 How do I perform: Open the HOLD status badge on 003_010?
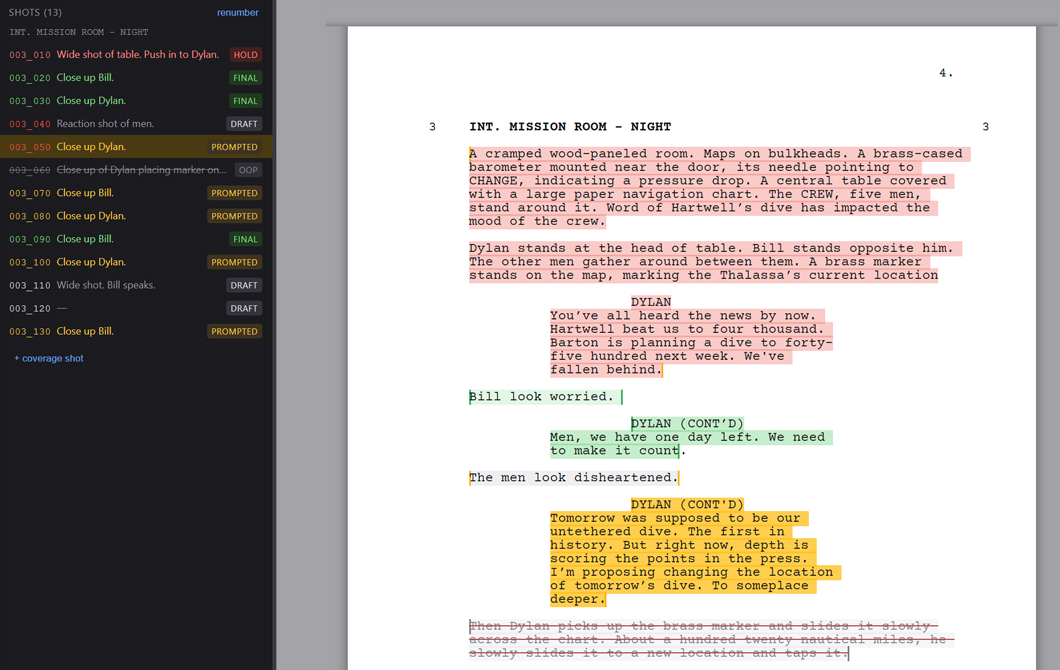[245, 55]
